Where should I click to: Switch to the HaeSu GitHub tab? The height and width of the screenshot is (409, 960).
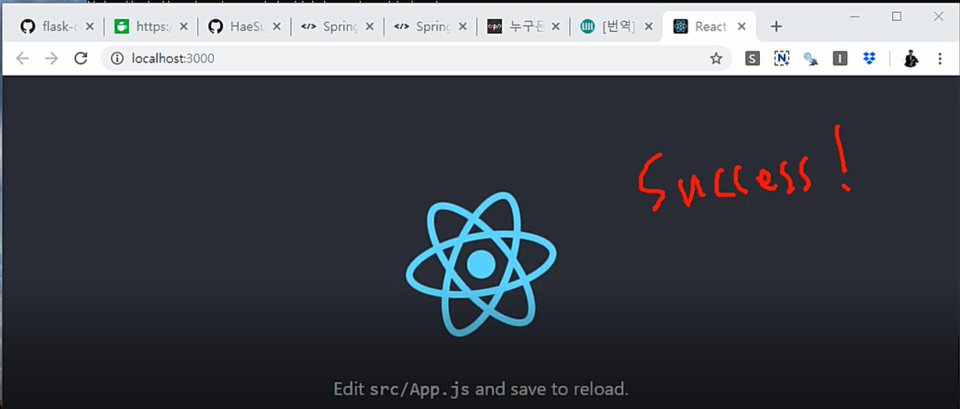point(244,27)
